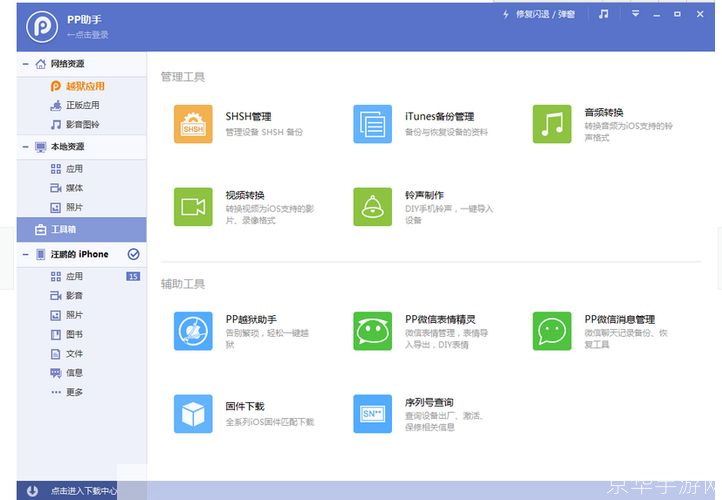This screenshot has height=500, width=722.
Task: Click the device connected checkmark icon
Action: point(134,254)
